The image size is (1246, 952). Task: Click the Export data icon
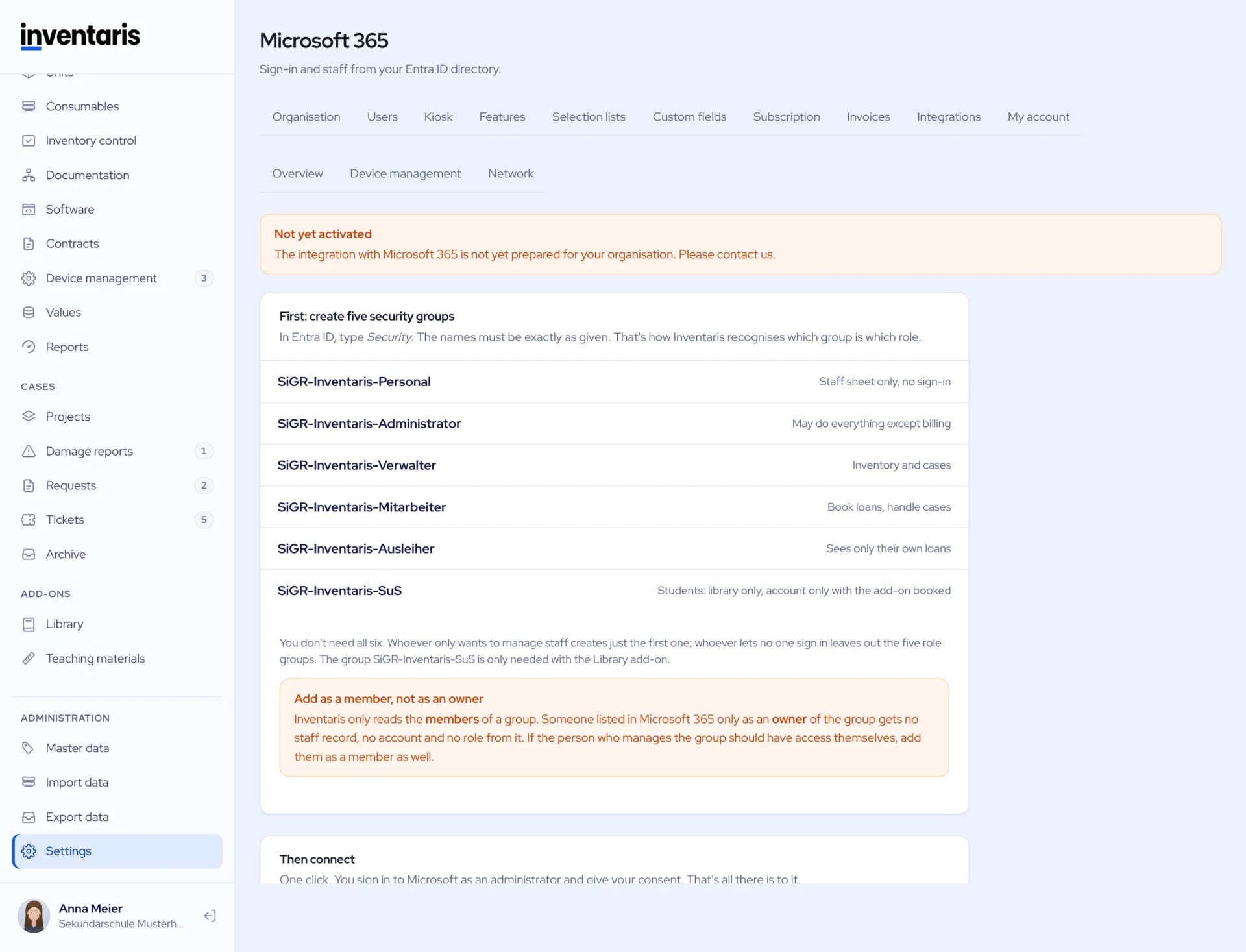[x=29, y=816]
